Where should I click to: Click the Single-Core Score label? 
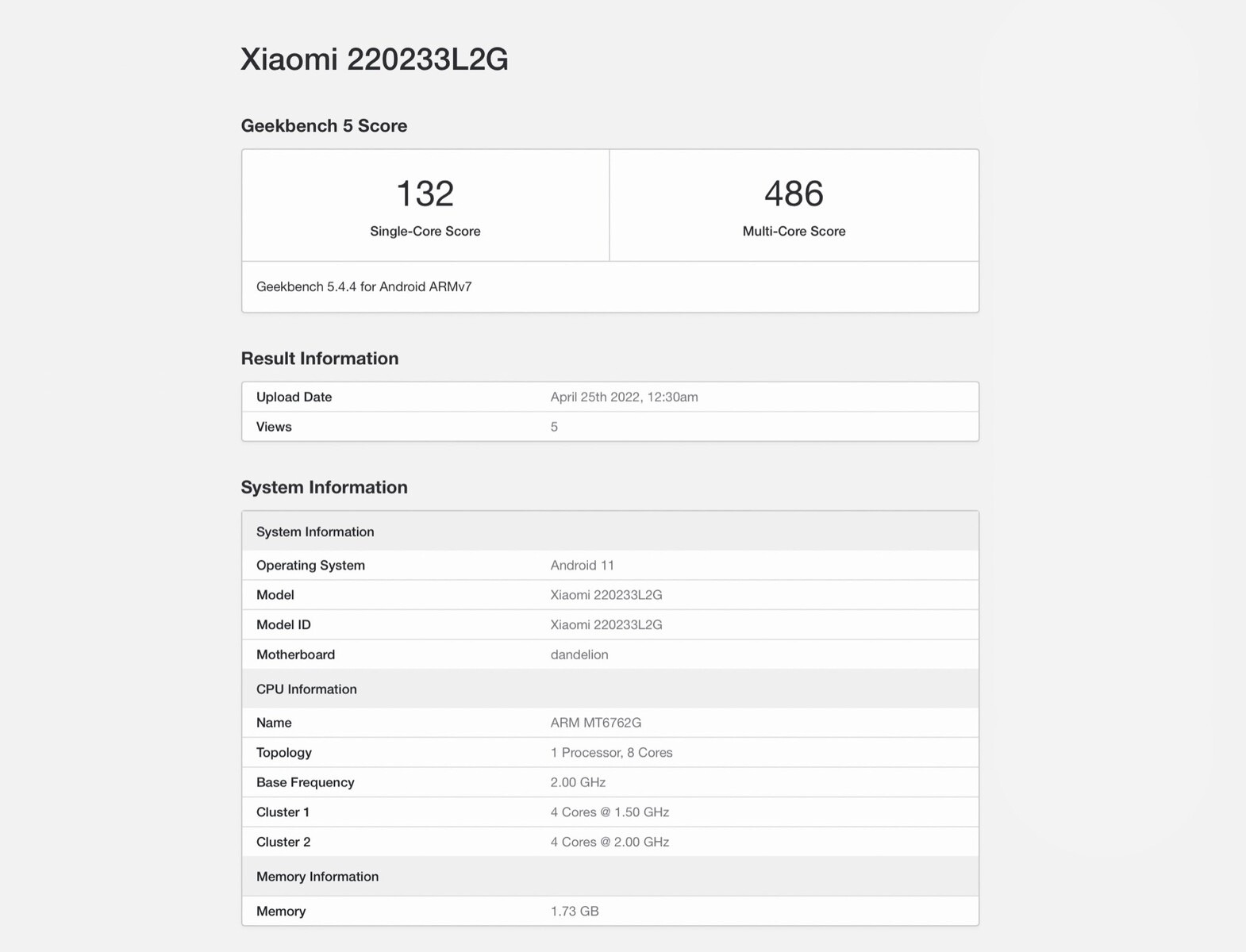point(425,231)
